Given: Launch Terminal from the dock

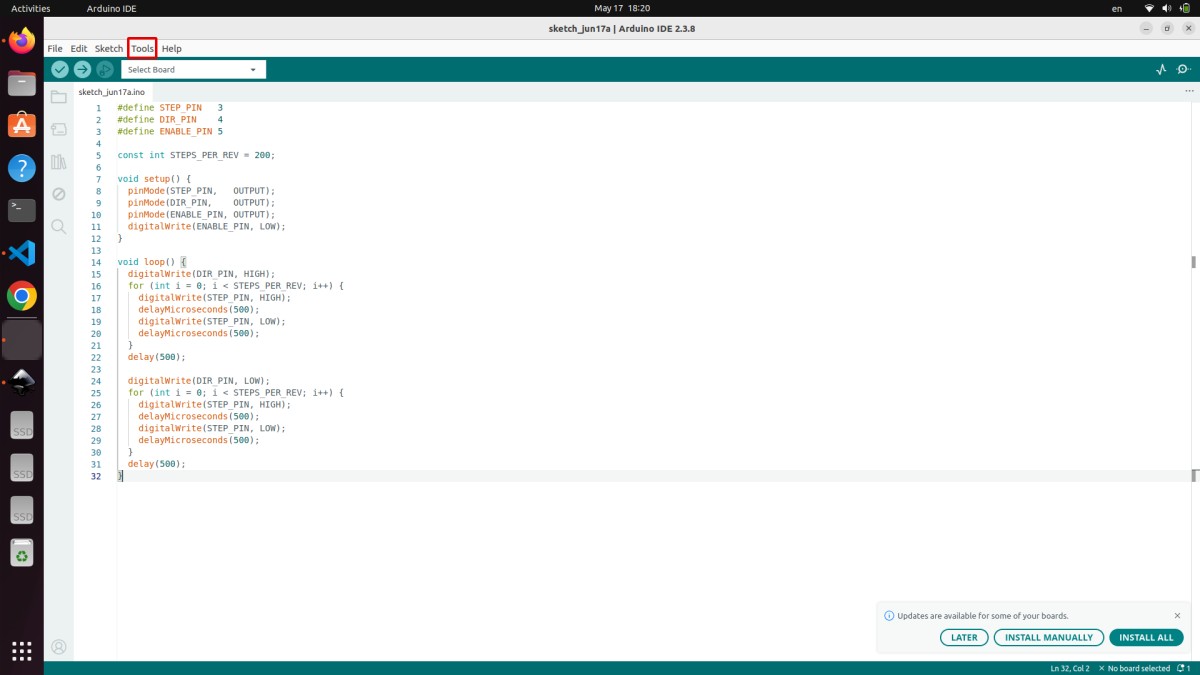Looking at the screenshot, I should click(x=22, y=210).
